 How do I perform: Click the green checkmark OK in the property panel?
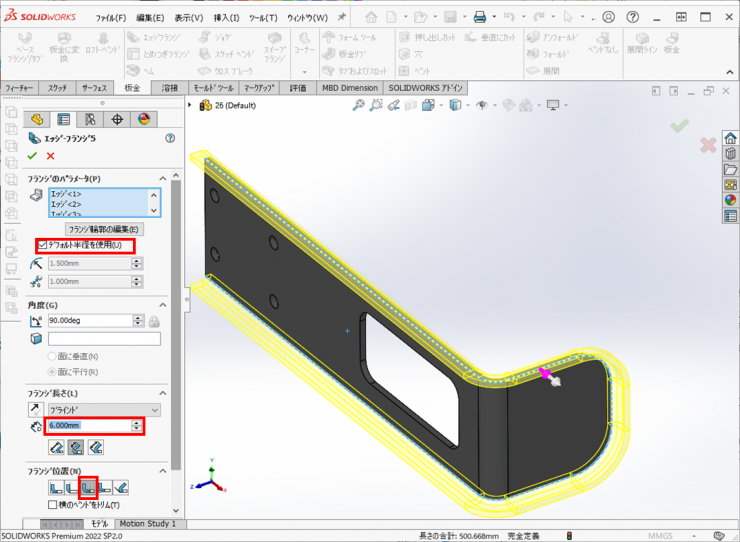[33, 156]
